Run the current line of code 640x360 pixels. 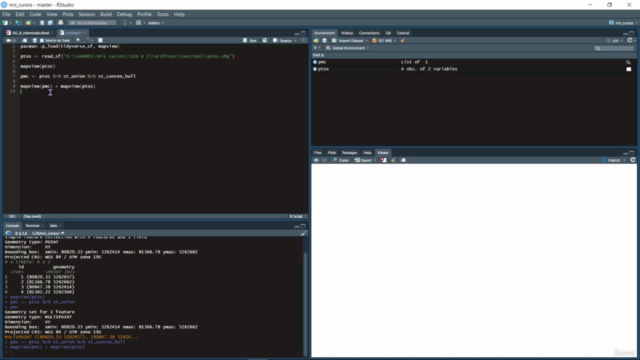[250, 40]
